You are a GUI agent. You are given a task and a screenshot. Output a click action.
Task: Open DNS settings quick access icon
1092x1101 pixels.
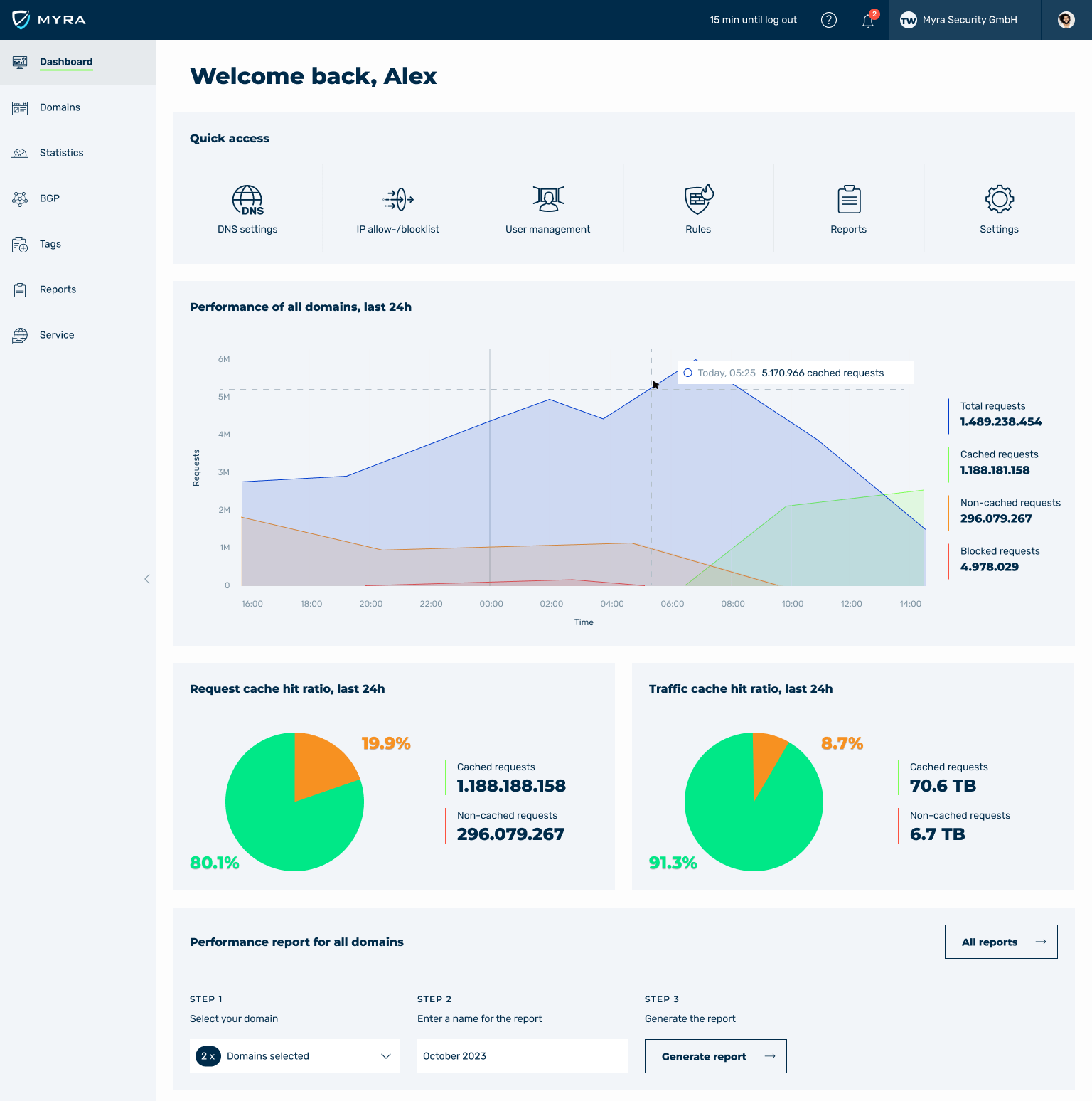tap(247, 201)
